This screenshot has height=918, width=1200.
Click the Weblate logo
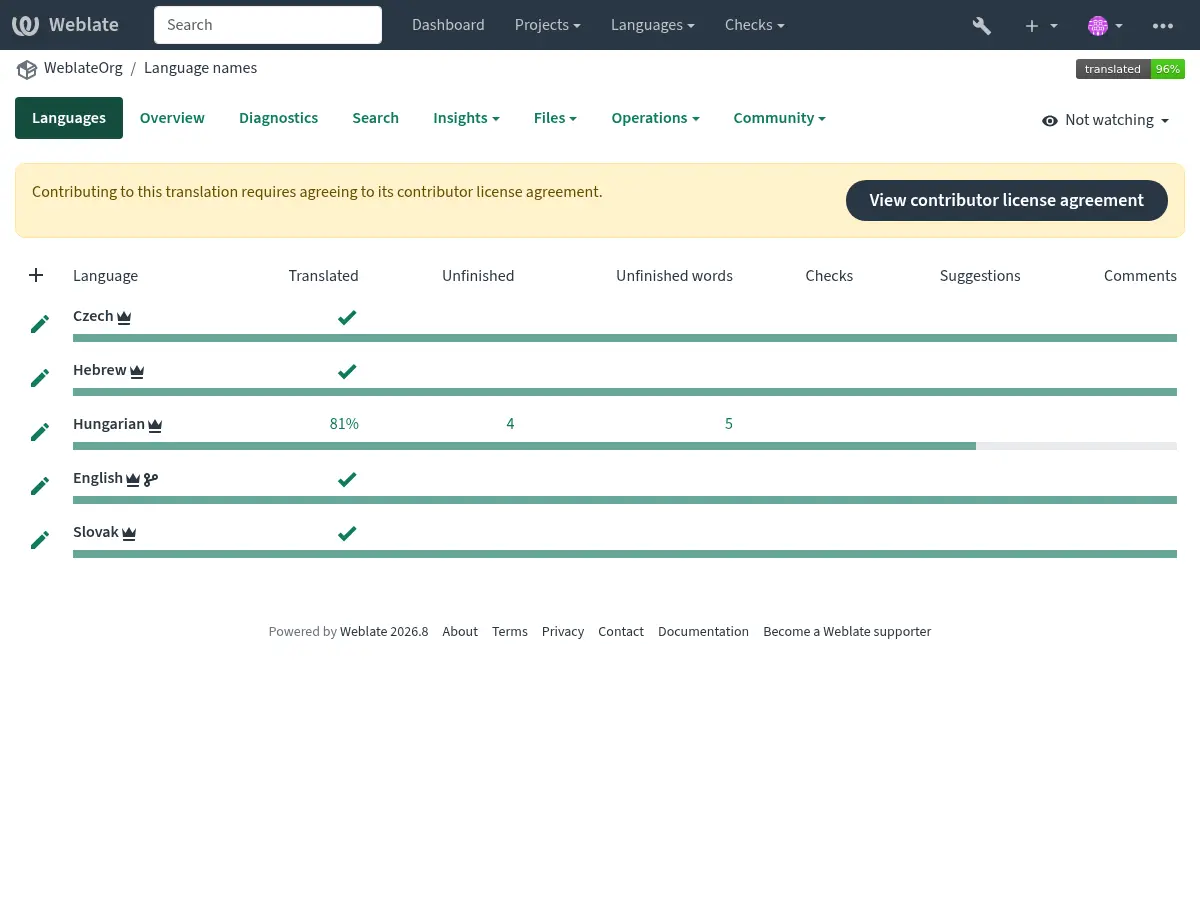(65, 25)
